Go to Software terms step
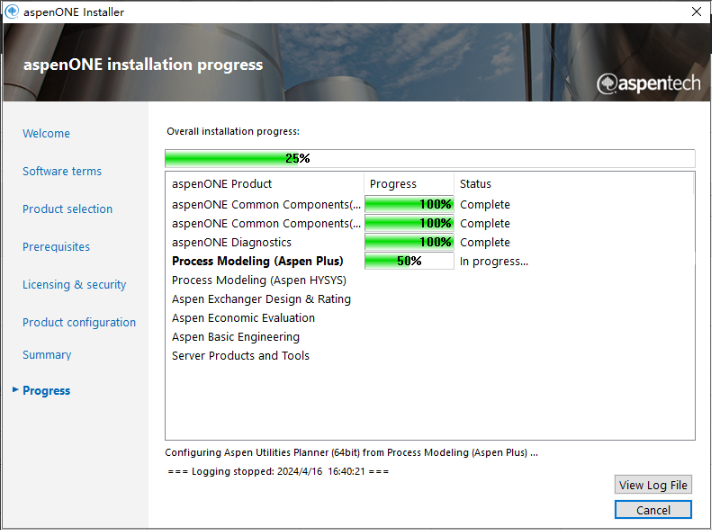 pyautogui.click(x=62, y=171)
